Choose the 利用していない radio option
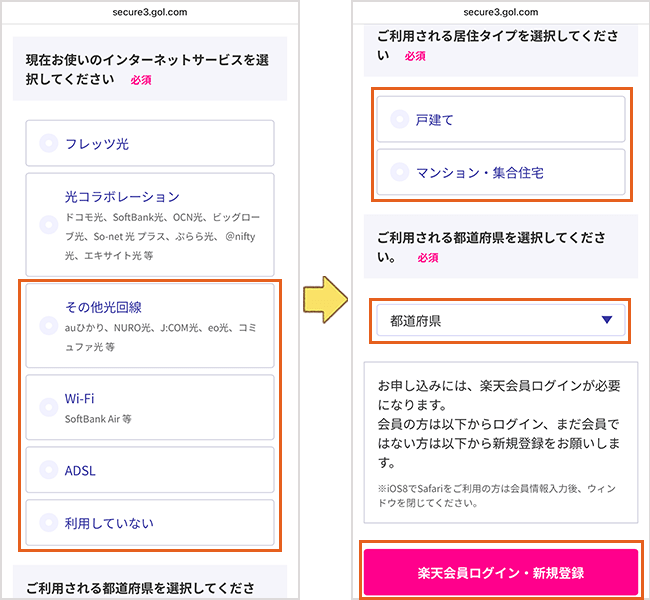Screen dimensions: 650x600 (150, 522)
